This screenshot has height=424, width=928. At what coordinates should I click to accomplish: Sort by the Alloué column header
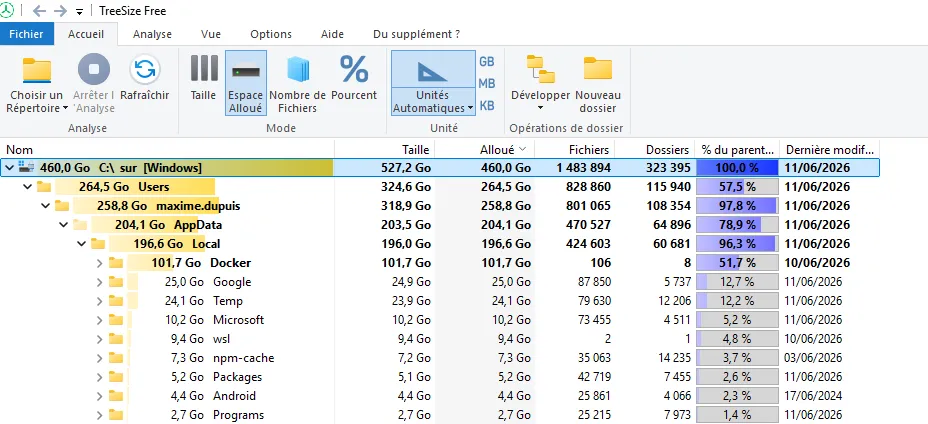[485, 149]
